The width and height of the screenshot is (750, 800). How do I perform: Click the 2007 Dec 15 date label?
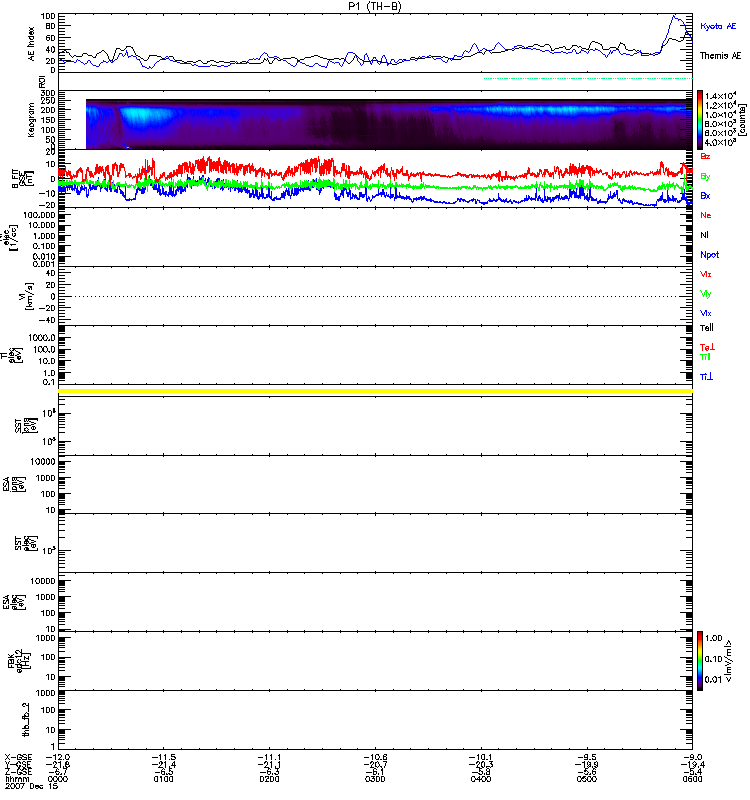(x=32, y=786)
